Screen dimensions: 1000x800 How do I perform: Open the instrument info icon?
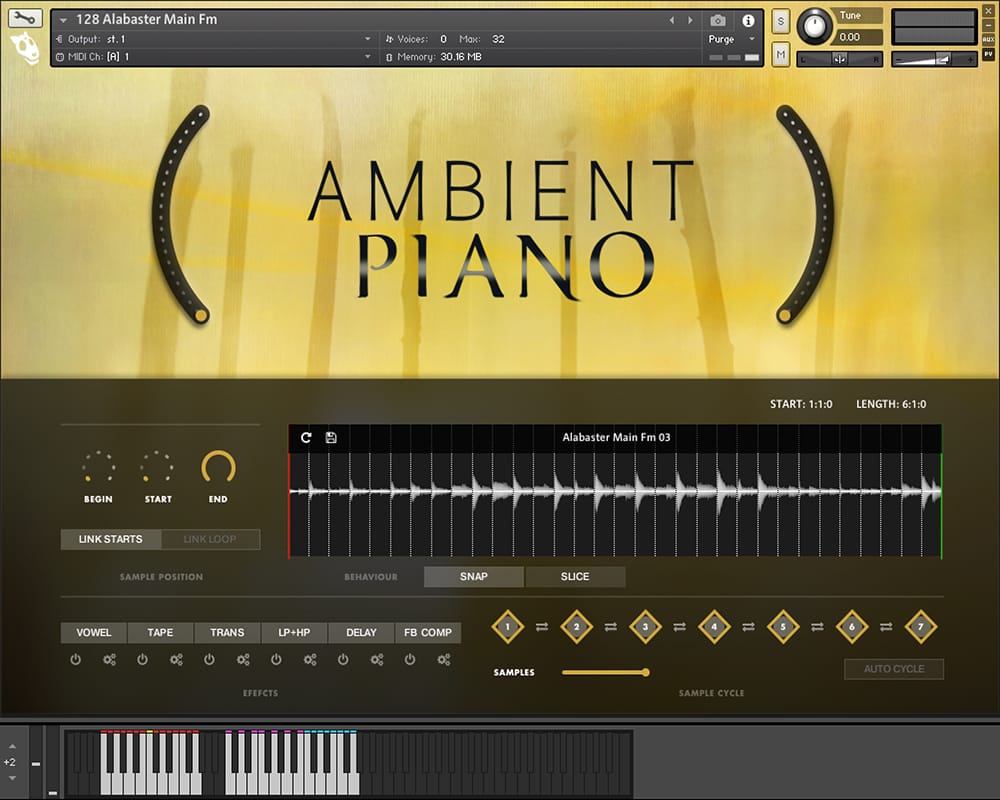point(748,20)
